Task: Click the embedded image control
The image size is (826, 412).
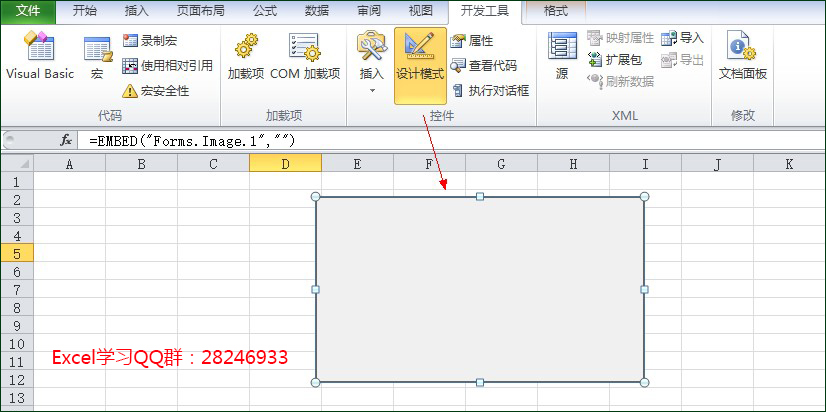Action: point(480,289)
